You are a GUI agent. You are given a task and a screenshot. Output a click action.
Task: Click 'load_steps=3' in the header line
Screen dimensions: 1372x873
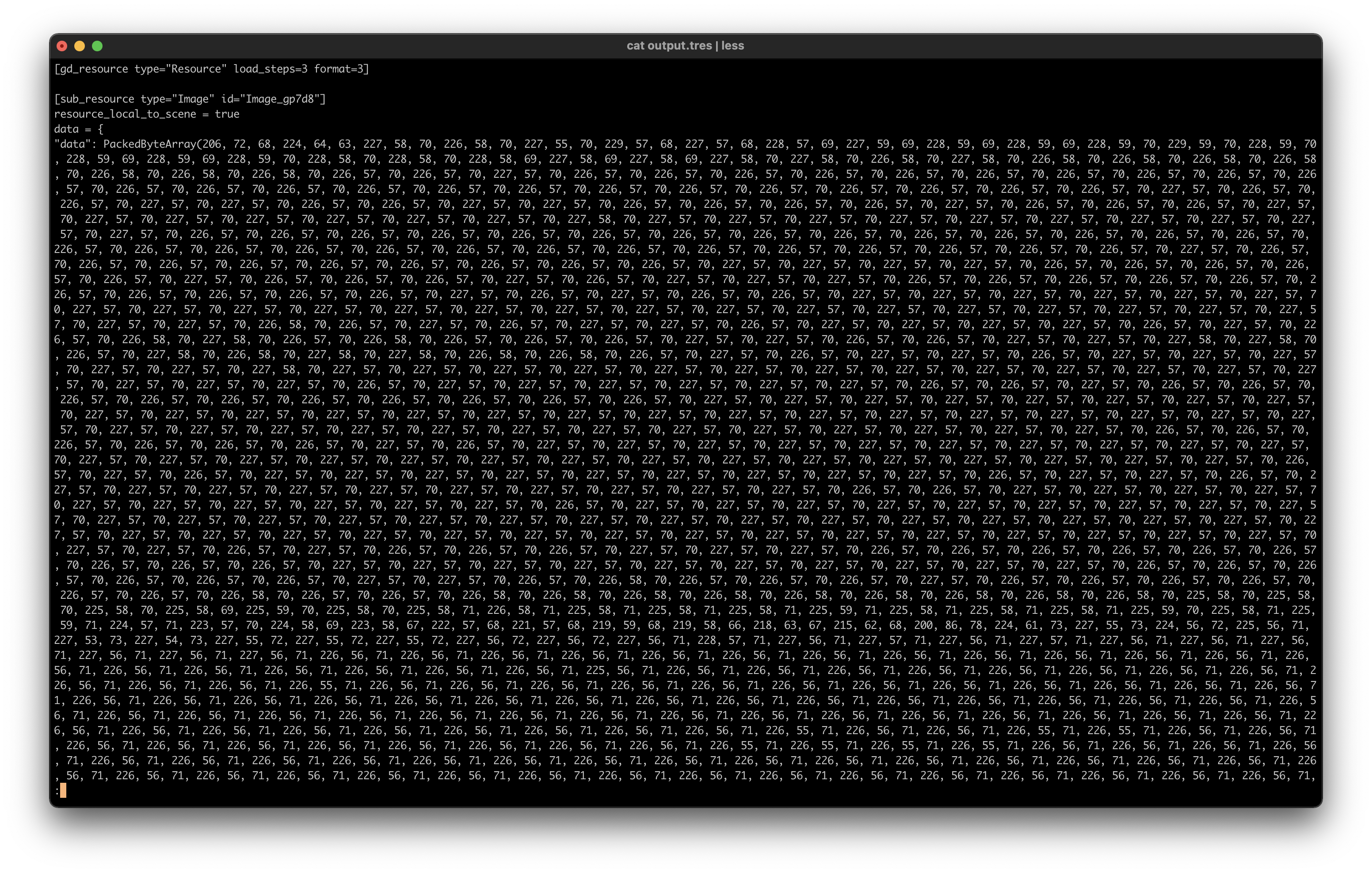pyautogui.click(x=270, y=69)
